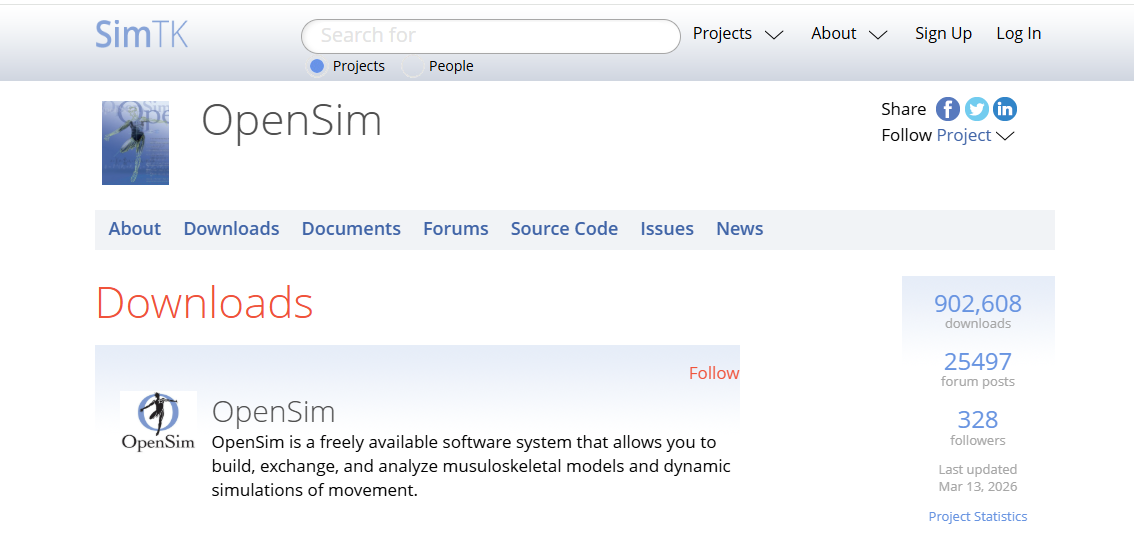This screenshot has height=534, width=1134.
Task: Expand the About menu chevron in the header
Action: [878, 35]
